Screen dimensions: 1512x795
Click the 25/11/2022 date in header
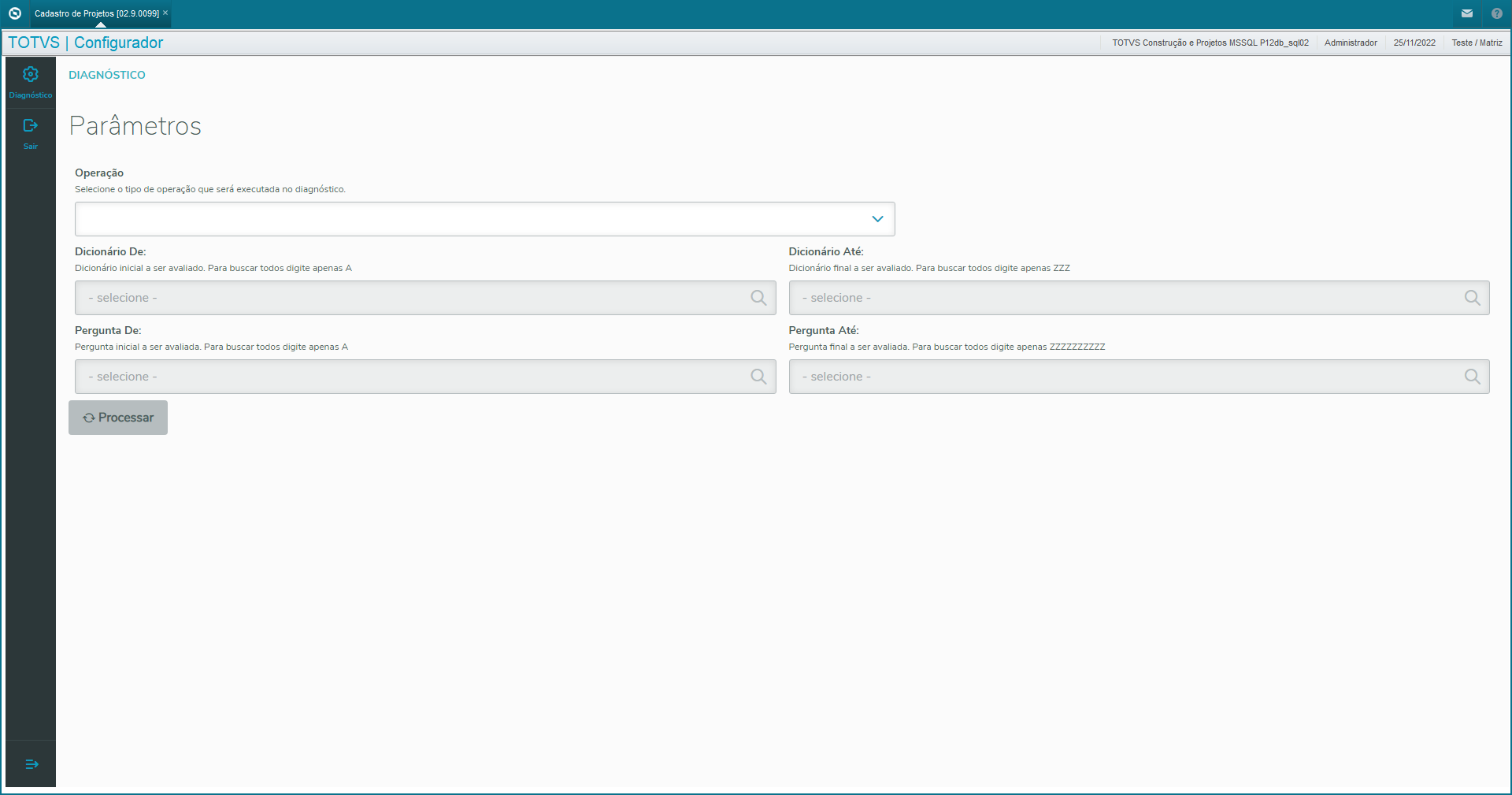coord(1414,43)
